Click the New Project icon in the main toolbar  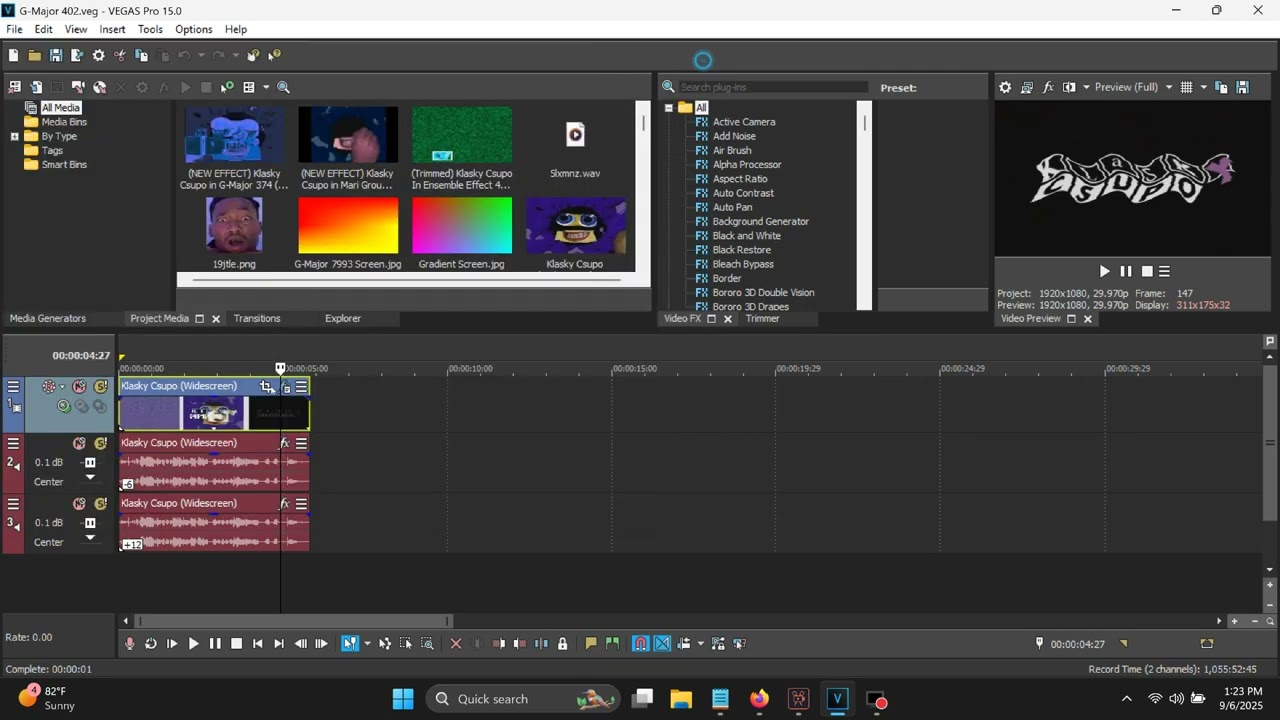click(x=14, y=56)
